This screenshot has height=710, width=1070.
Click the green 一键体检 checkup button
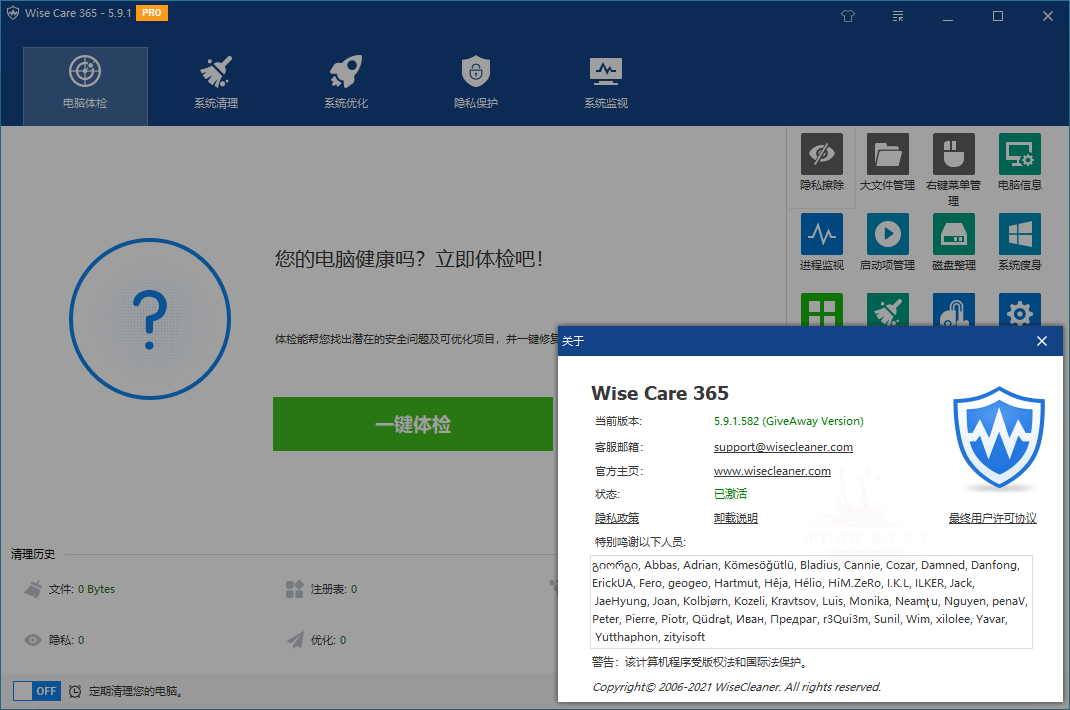pyautogui.click(x=412, y=424)
